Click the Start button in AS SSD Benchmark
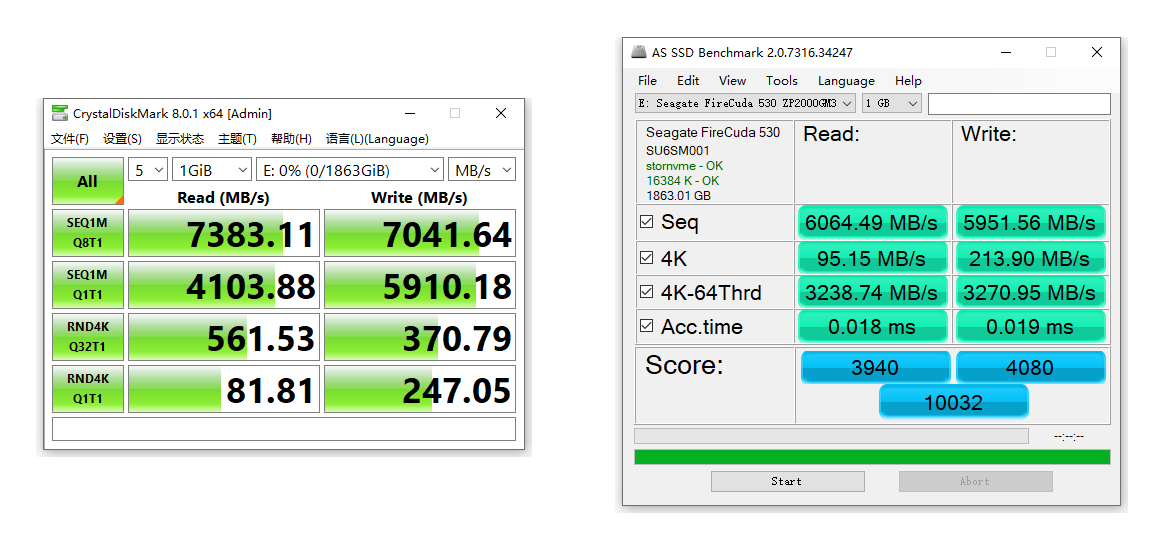The height and width of the screenshot is (539, 1171). click(x=787, y=482)
